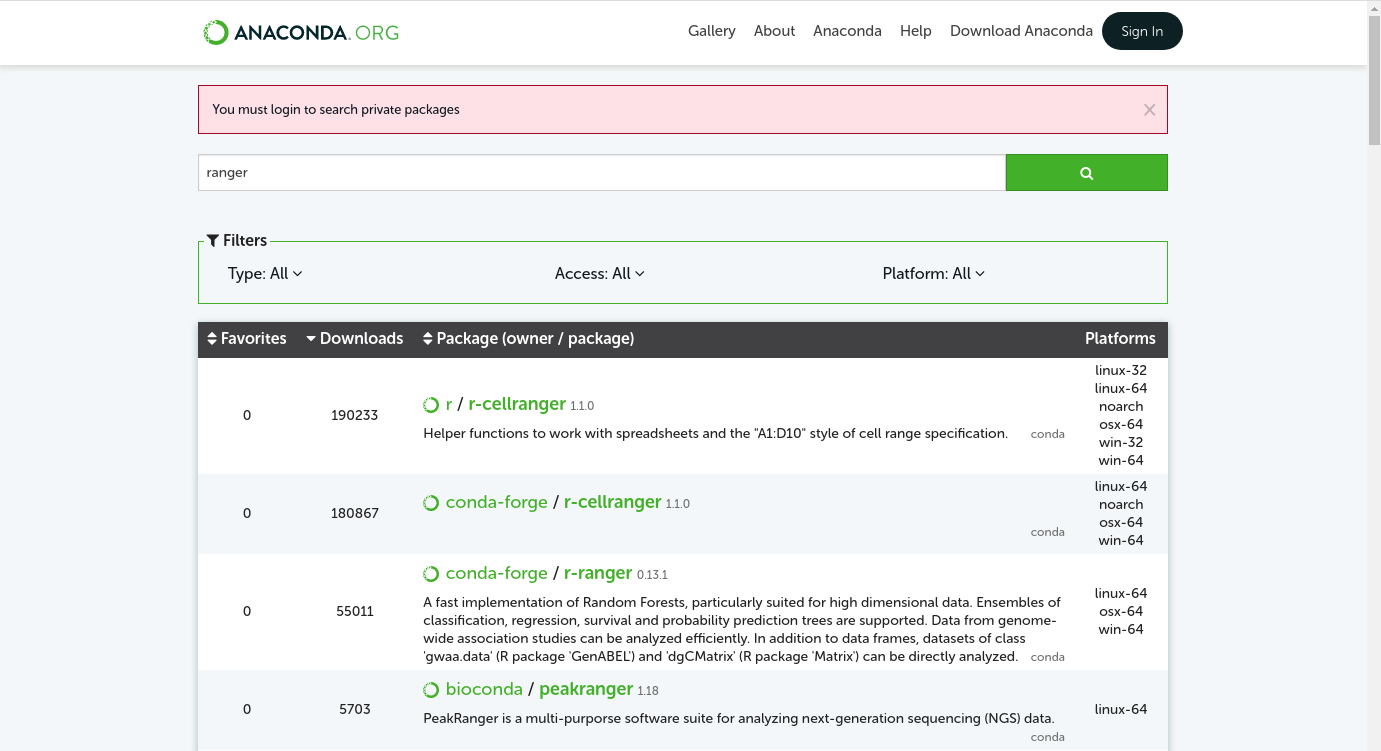Viewport: 1381px width, 751px height.
Task: Sort table by Downloads column
Action: click(x=354, y=339)
